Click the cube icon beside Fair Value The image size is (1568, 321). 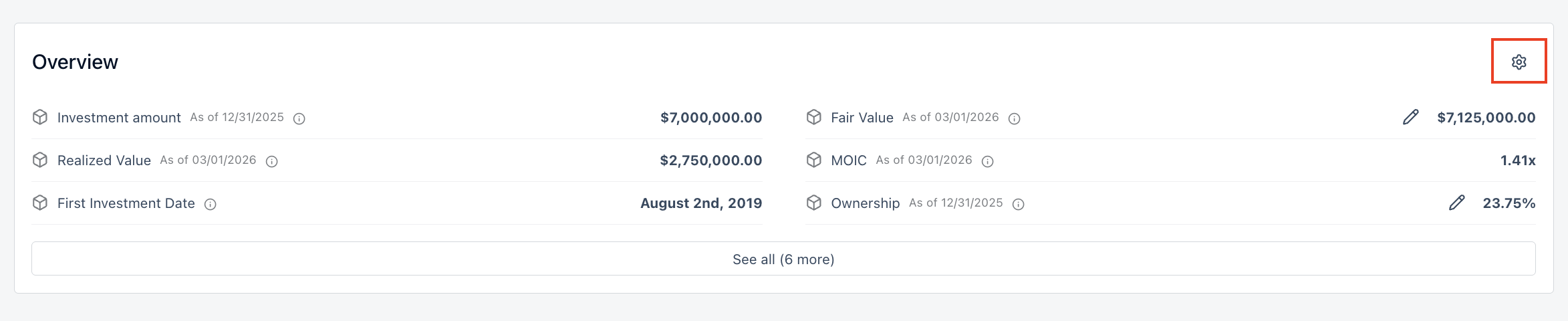tap(813, 117)
